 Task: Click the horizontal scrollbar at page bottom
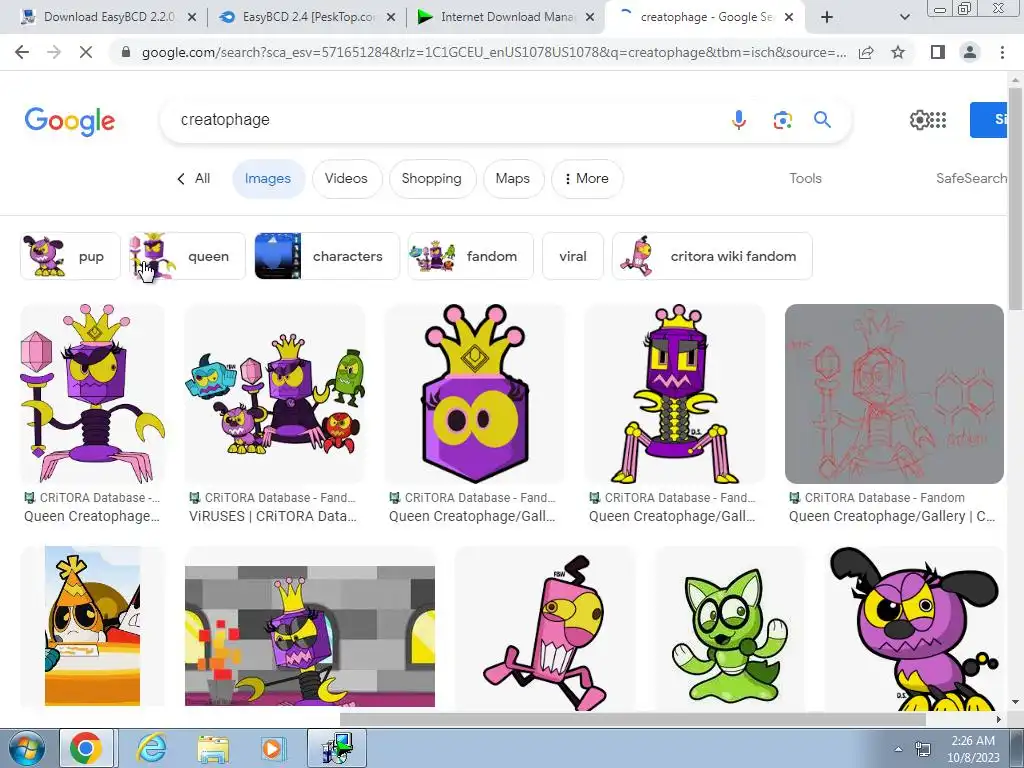click(632, 719)
